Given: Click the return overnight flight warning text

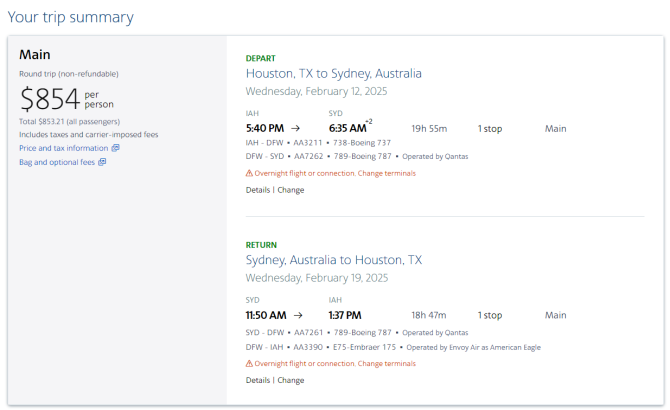Looking at the screenshot, I should tap(335, 363).
